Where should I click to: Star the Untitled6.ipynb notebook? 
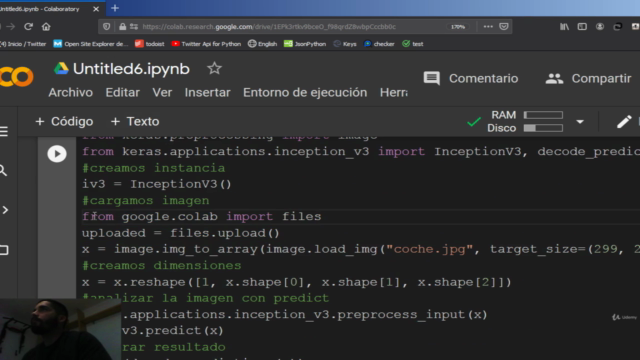tap(214, 68)
